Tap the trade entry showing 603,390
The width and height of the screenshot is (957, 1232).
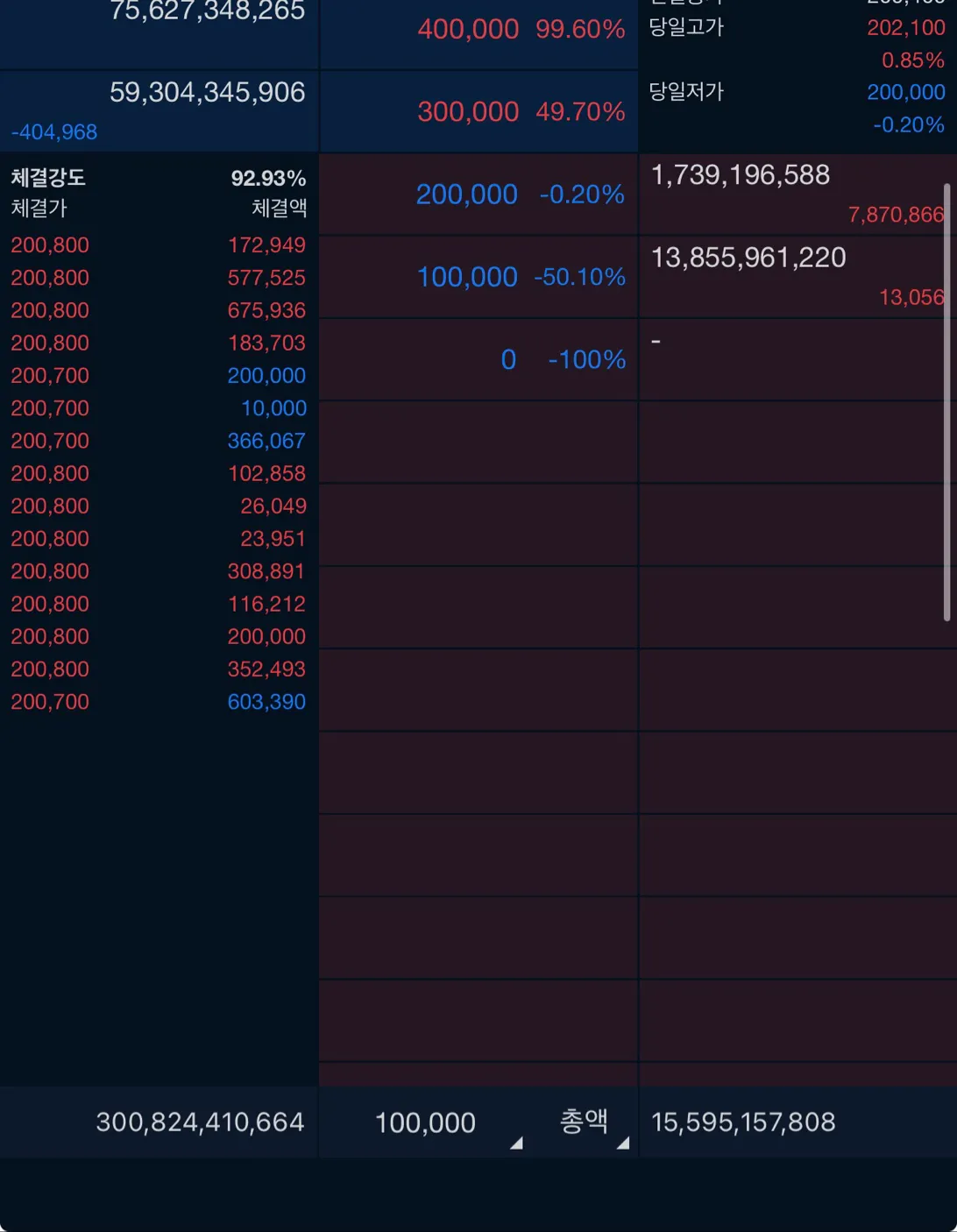[158, 702]
